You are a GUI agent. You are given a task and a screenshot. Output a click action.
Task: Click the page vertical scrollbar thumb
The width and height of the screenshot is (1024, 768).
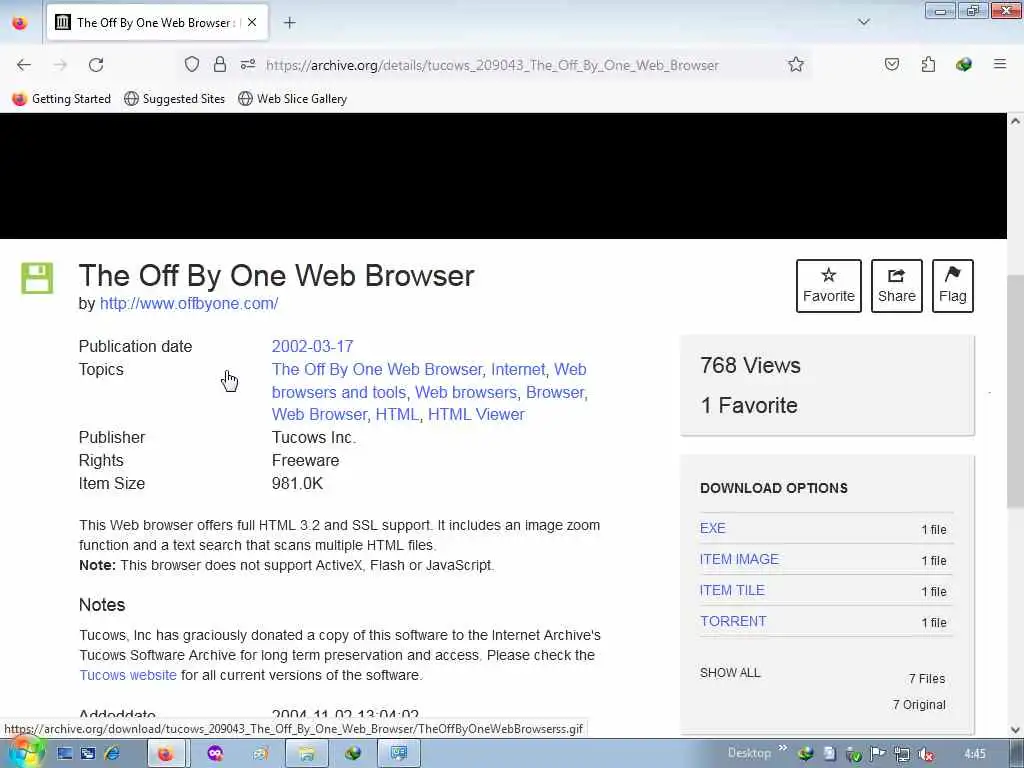coord(1015,392)
